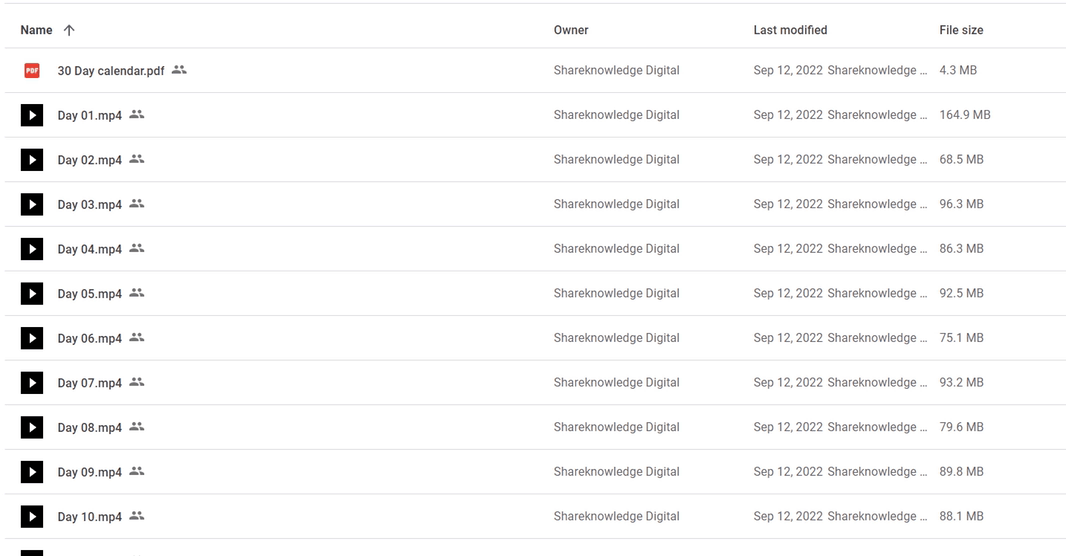Click shared people icon on Day 10.mp4

pos(137,516)
